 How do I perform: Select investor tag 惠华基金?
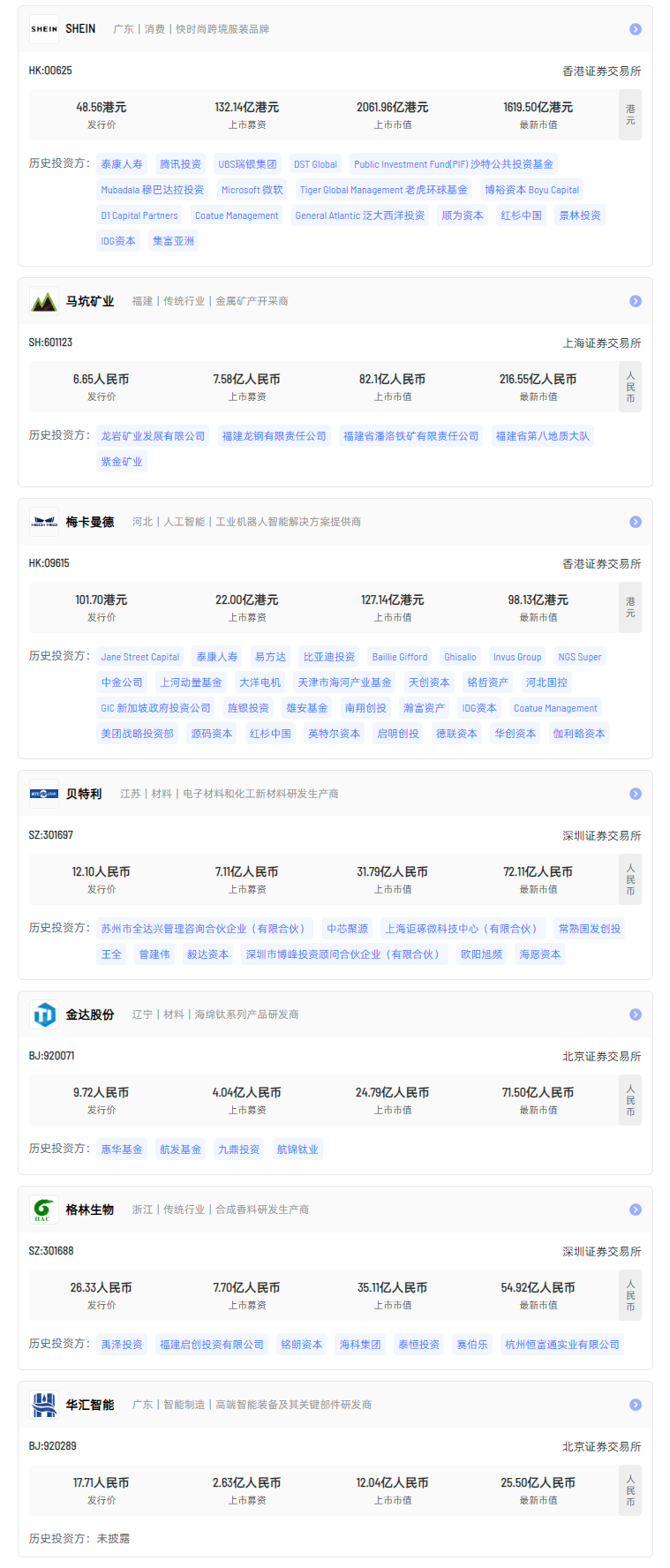click(122, 1150)
